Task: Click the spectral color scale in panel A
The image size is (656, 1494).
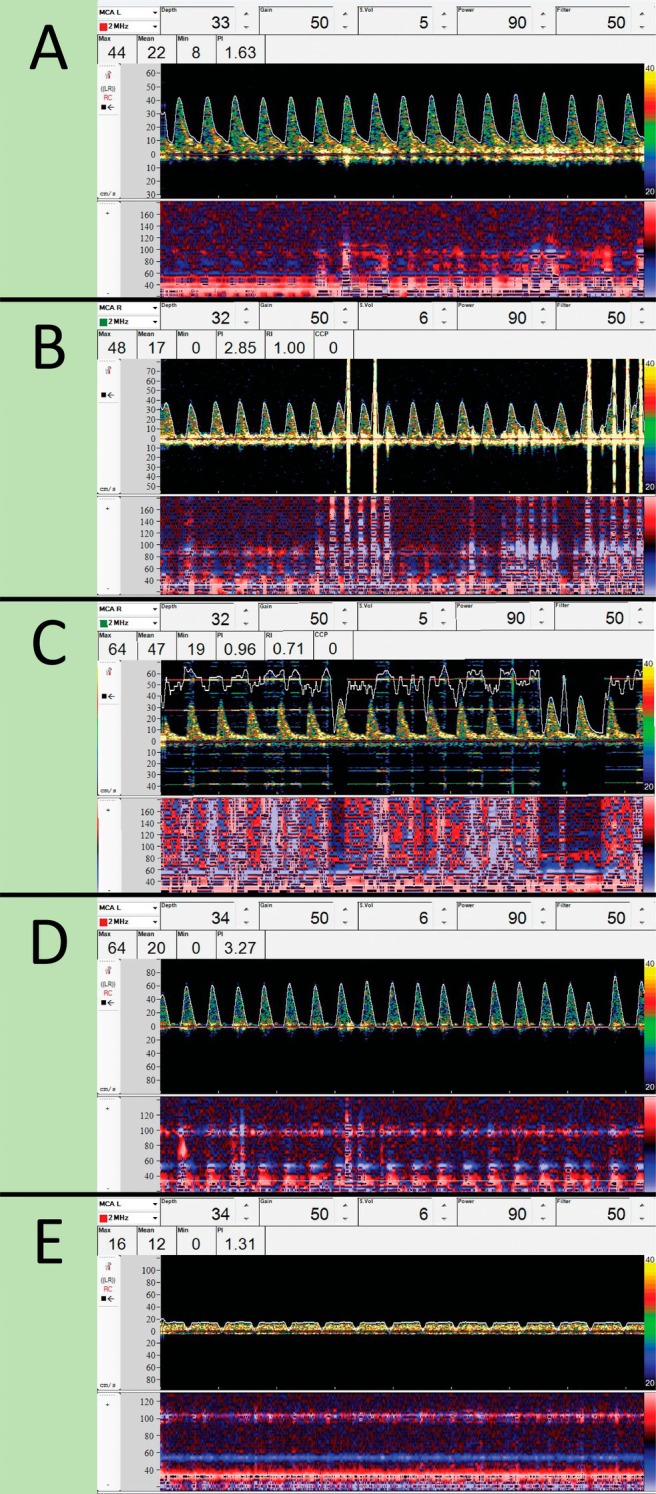Action: point(651,131)
